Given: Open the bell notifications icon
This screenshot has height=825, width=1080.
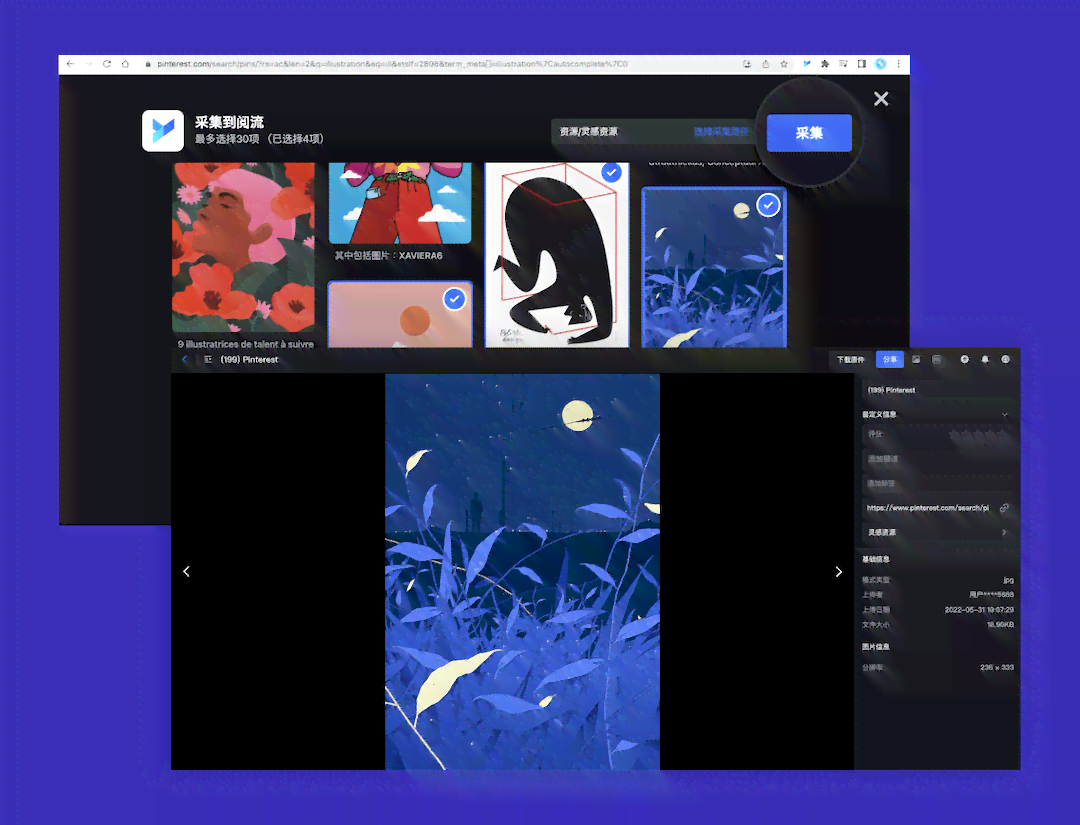Looking at the screenshot, I should point(985,359).
